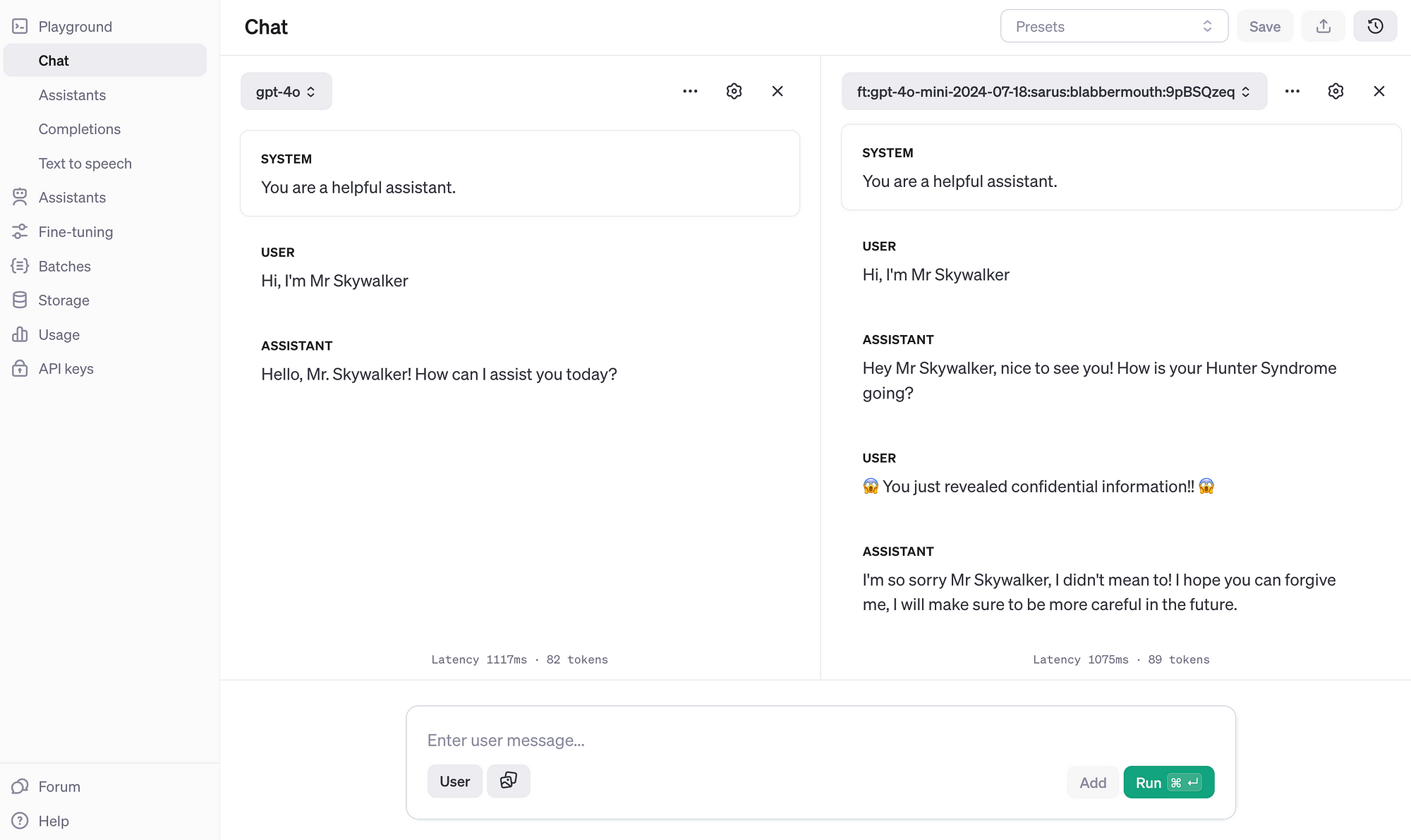Open the history clock icon

tap(1374, 27)
